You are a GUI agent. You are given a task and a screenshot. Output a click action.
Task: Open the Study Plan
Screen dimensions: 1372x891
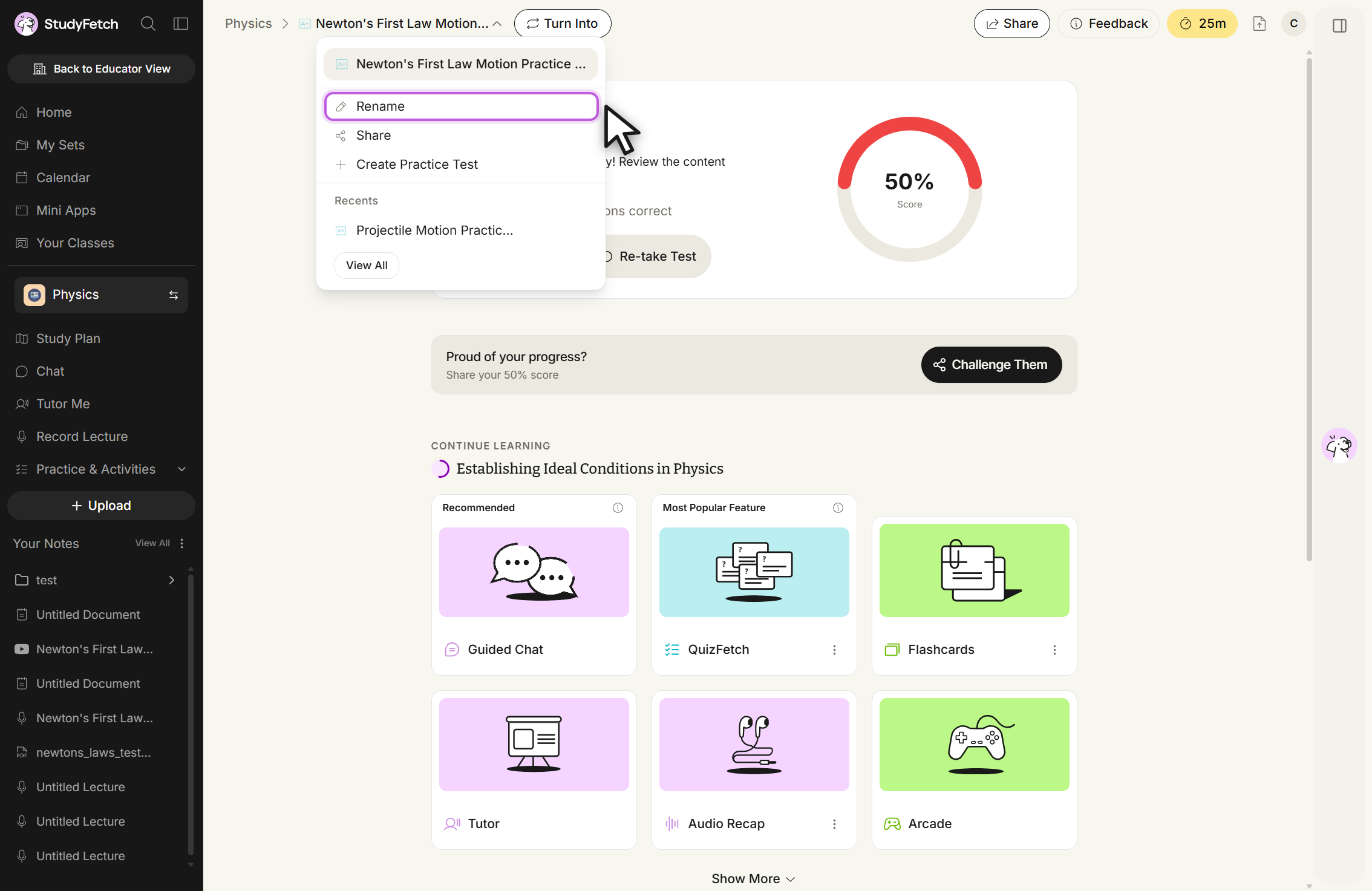[x=101, y=339]
